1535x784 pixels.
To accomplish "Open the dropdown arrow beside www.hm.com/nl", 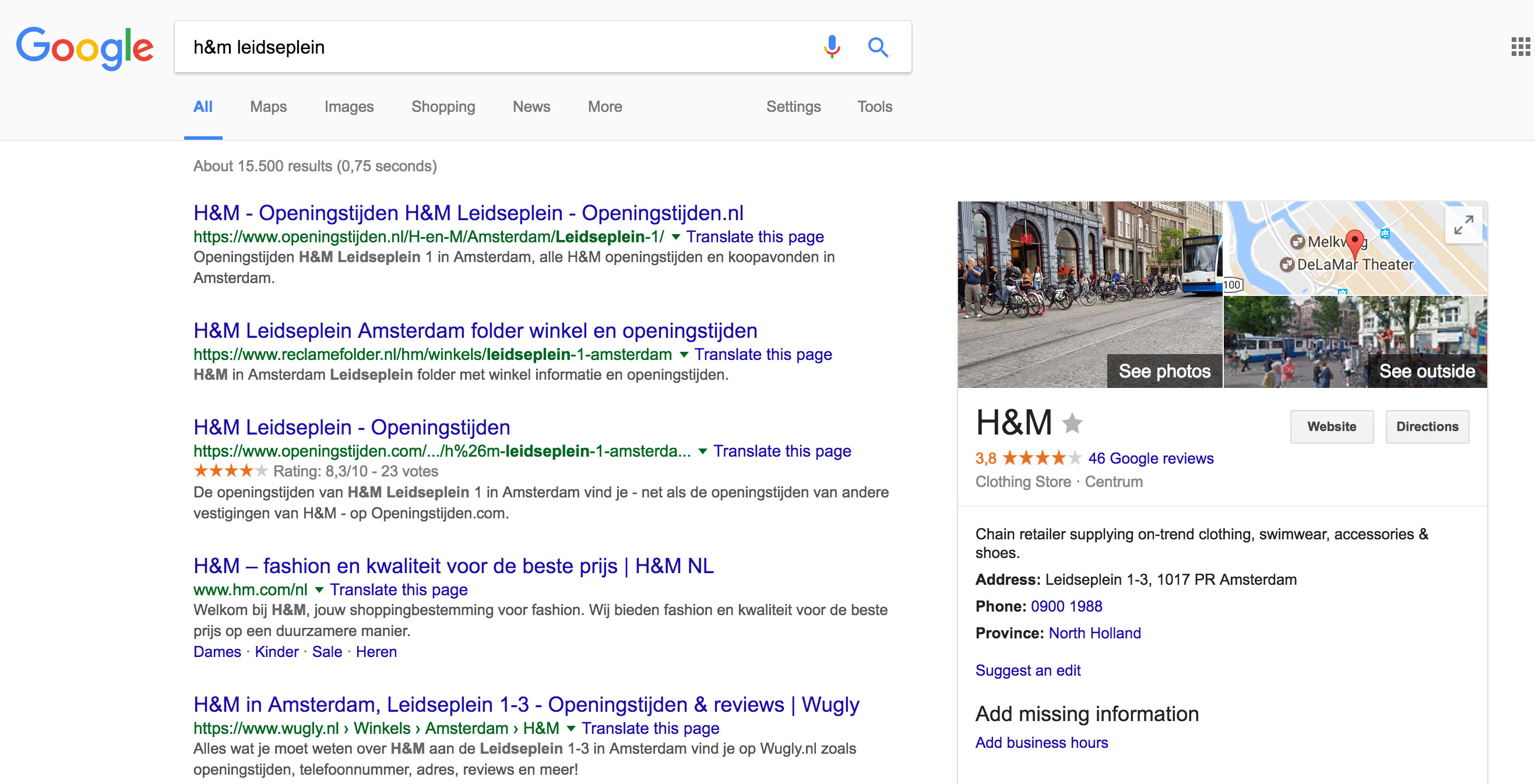I will [319, 590].
